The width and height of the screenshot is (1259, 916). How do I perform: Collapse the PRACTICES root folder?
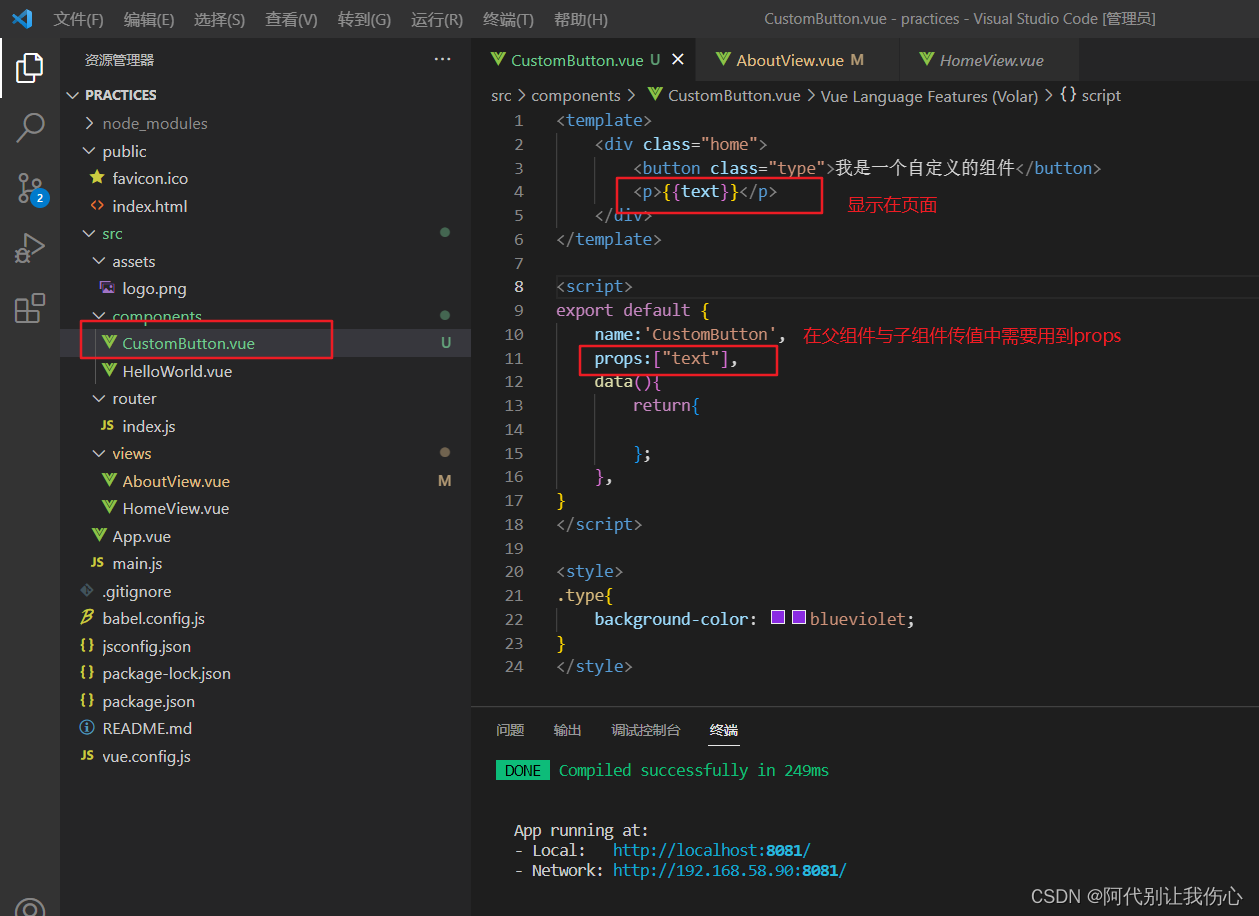[x=72, y=95]
